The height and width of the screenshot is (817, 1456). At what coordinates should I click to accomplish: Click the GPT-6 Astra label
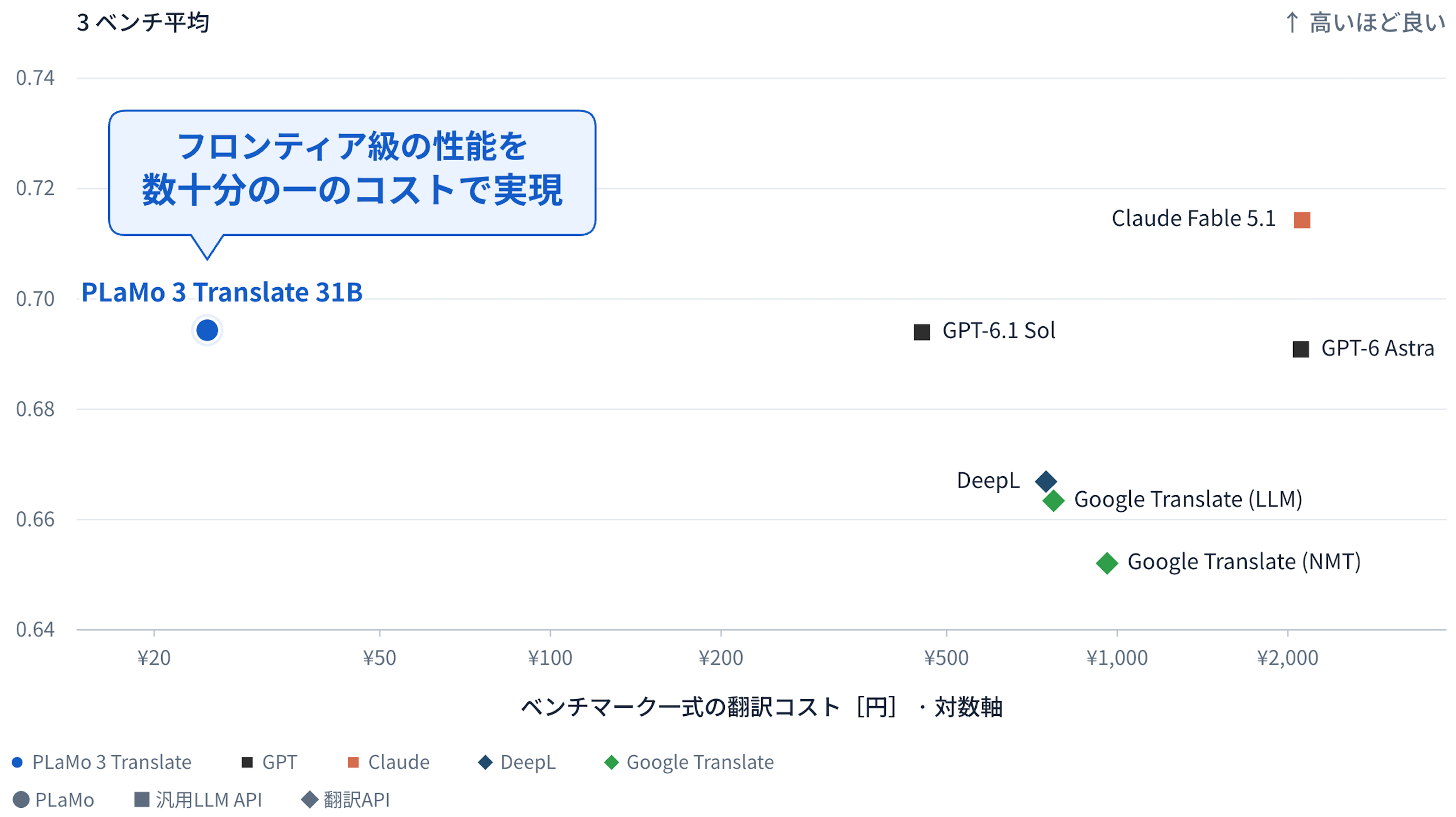[x=1378, y=348]
